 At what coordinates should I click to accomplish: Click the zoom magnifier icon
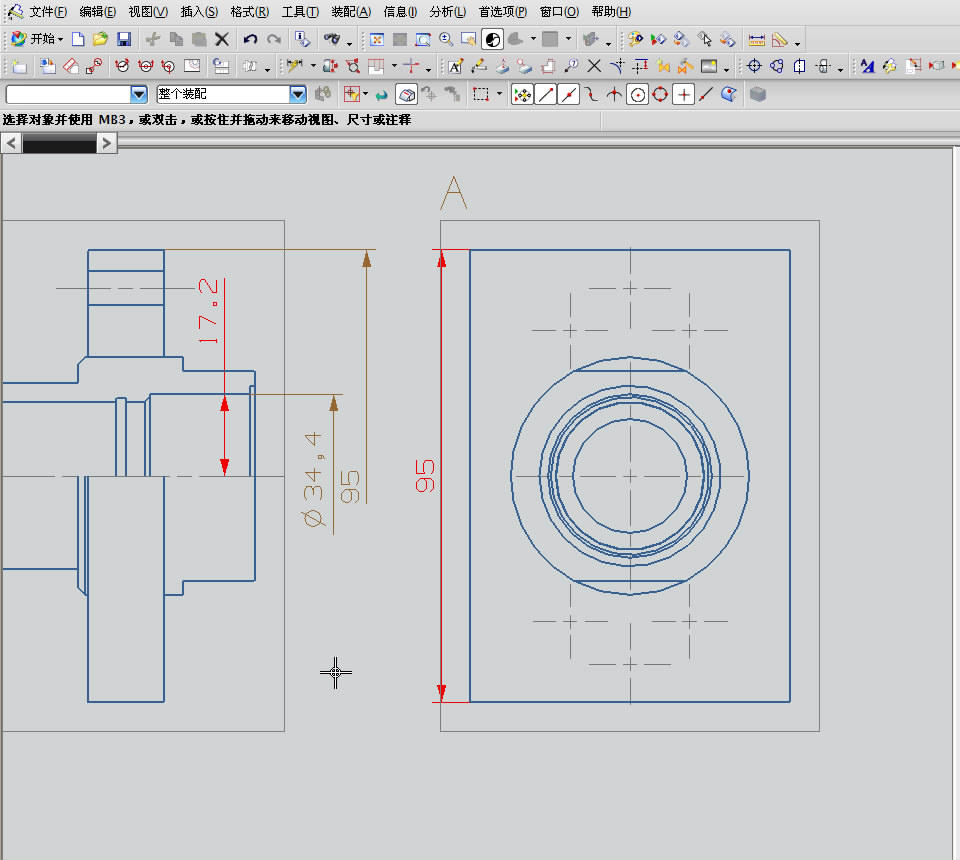(445, 40)
